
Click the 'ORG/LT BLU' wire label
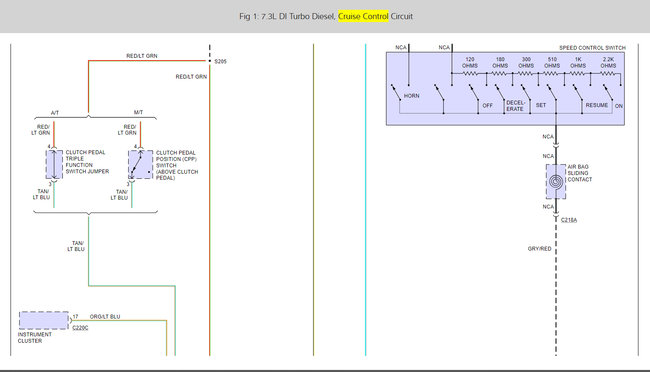[x=105, y=316]
